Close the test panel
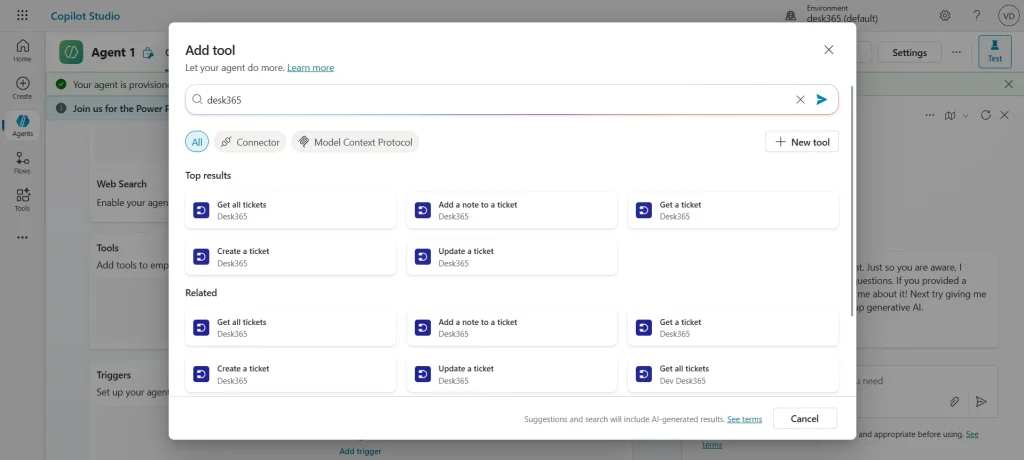This screenshot has height=460, width=1024. (1004, 115)
